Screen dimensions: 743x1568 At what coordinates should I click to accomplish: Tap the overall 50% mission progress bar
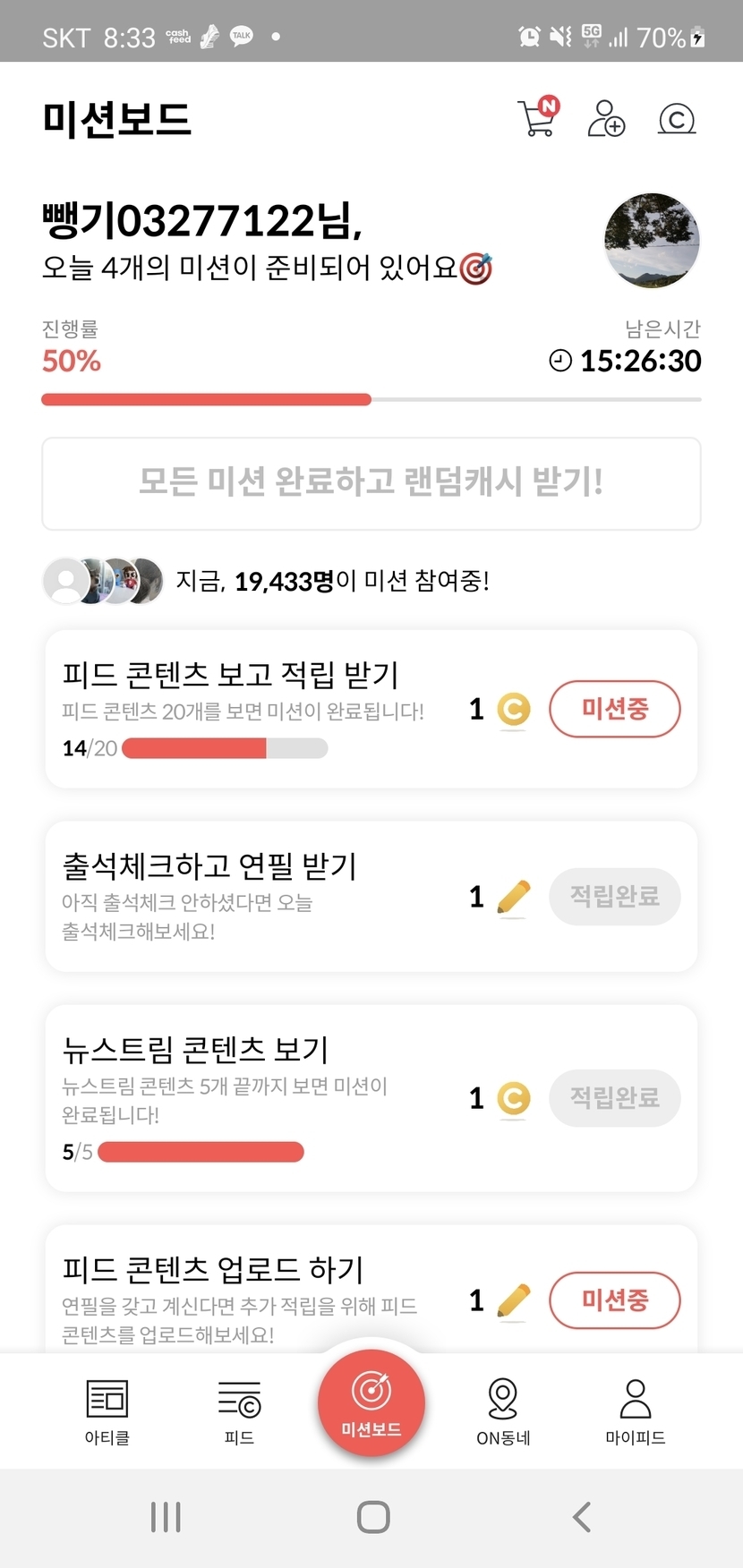[371, 399]
